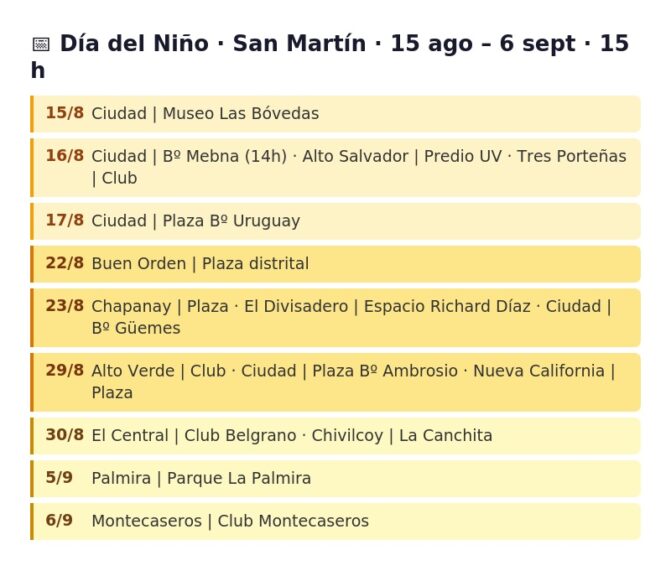This screenshot has height=576, width=671.
Task: Click the 30/8 date label
Action: click(x=65, y=435)
